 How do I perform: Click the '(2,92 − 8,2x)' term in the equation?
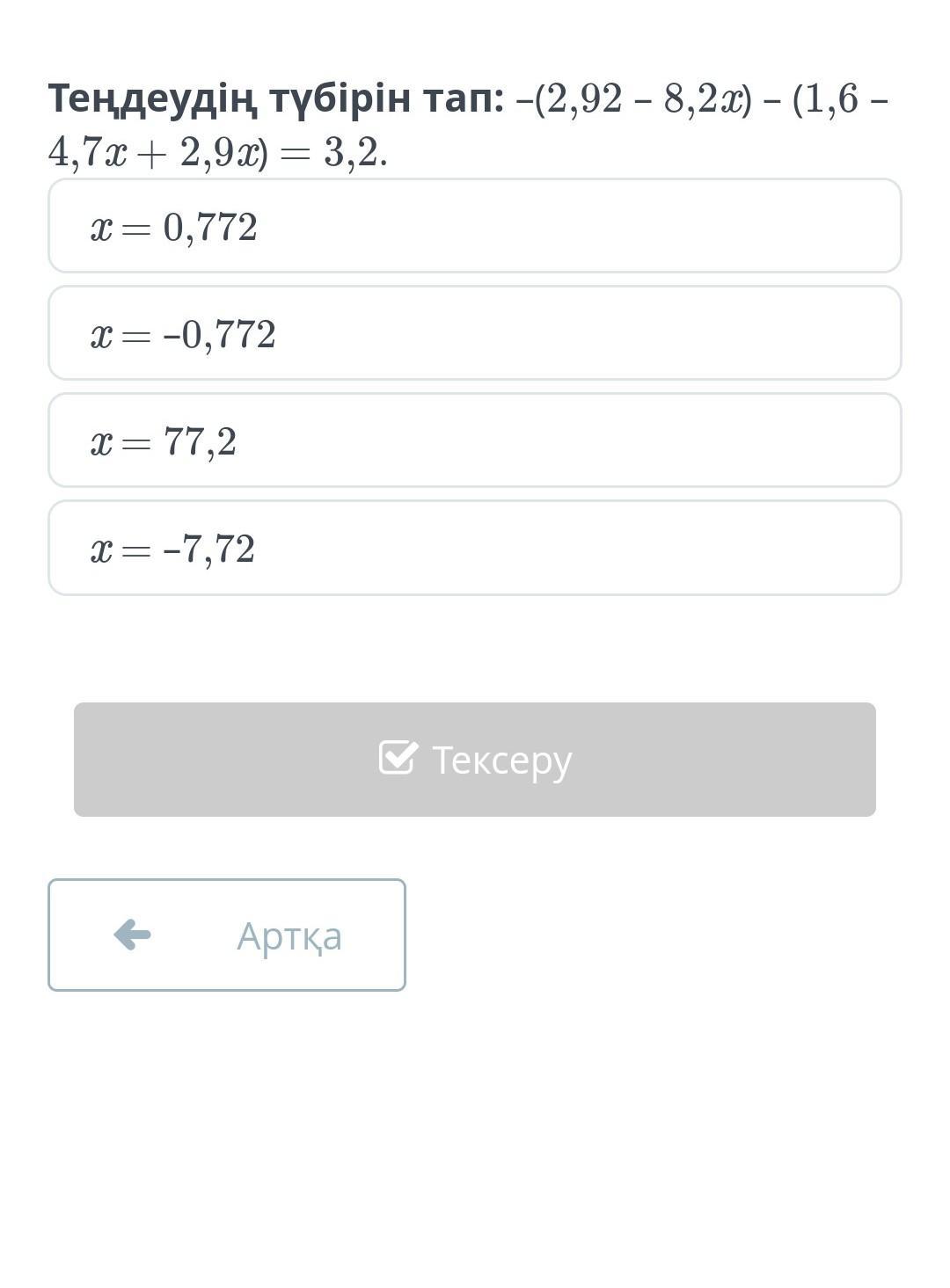point(642,99)
